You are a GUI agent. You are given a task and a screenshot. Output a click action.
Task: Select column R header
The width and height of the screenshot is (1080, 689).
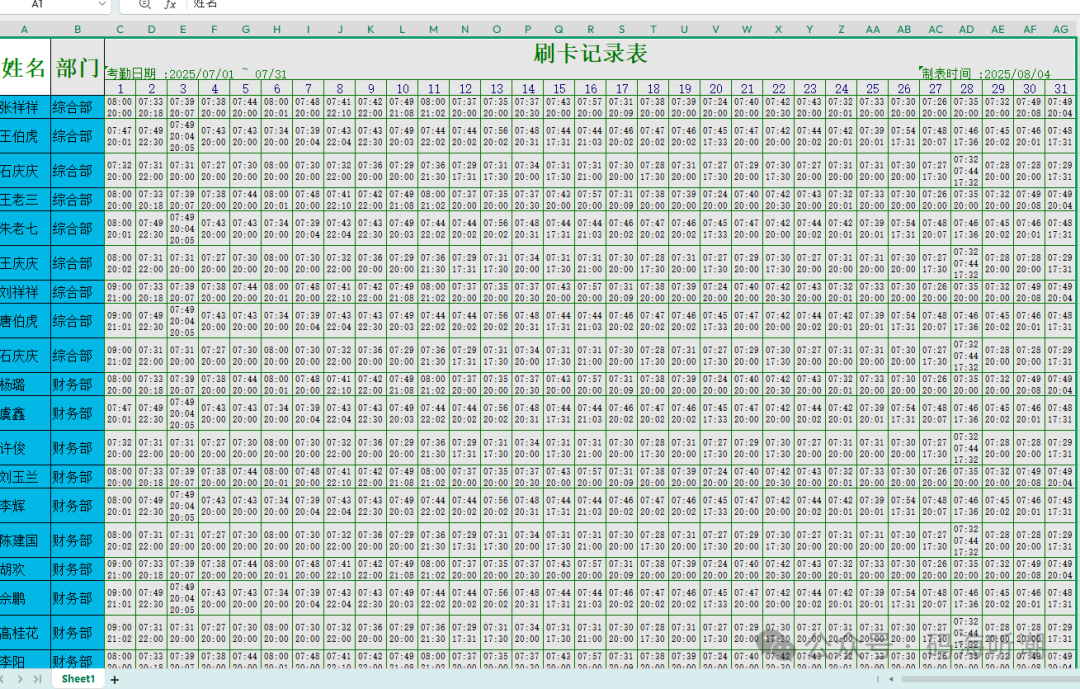[590, 30]
